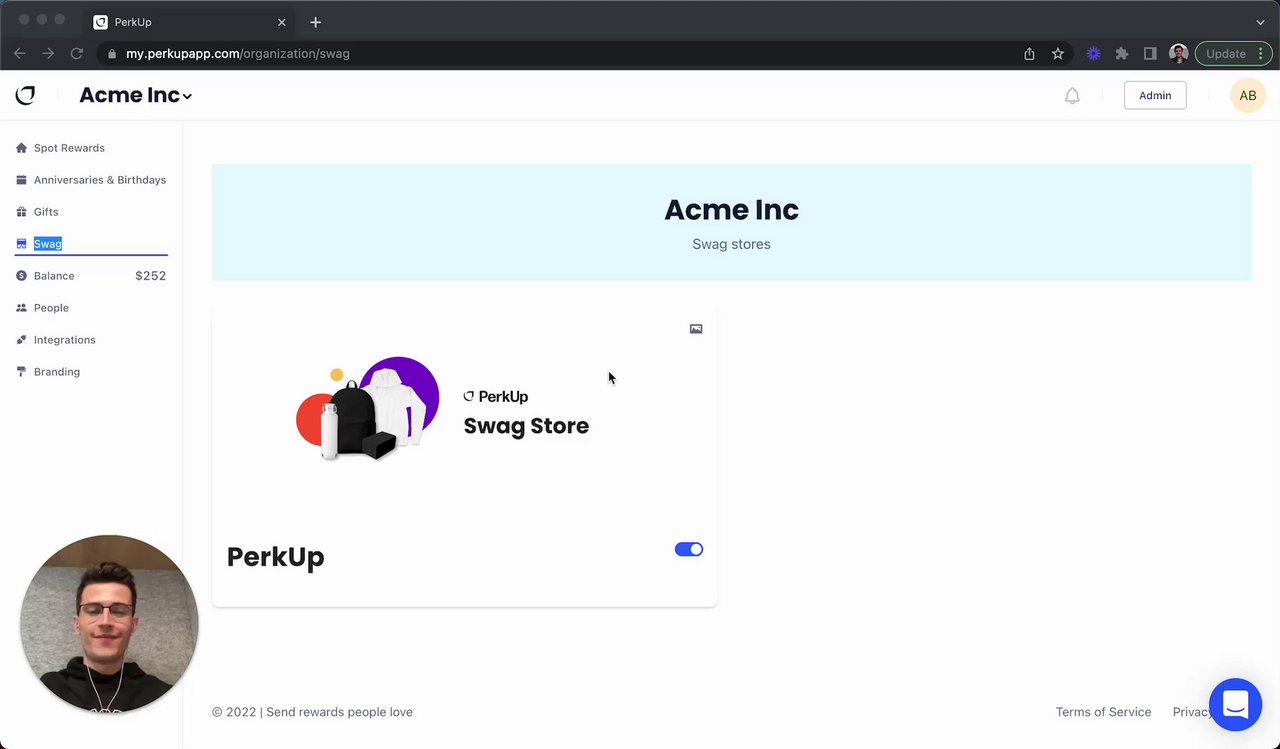Toggle the PerkUp swag store switch
The image size is (1280, 749).
tap(689, 549)
